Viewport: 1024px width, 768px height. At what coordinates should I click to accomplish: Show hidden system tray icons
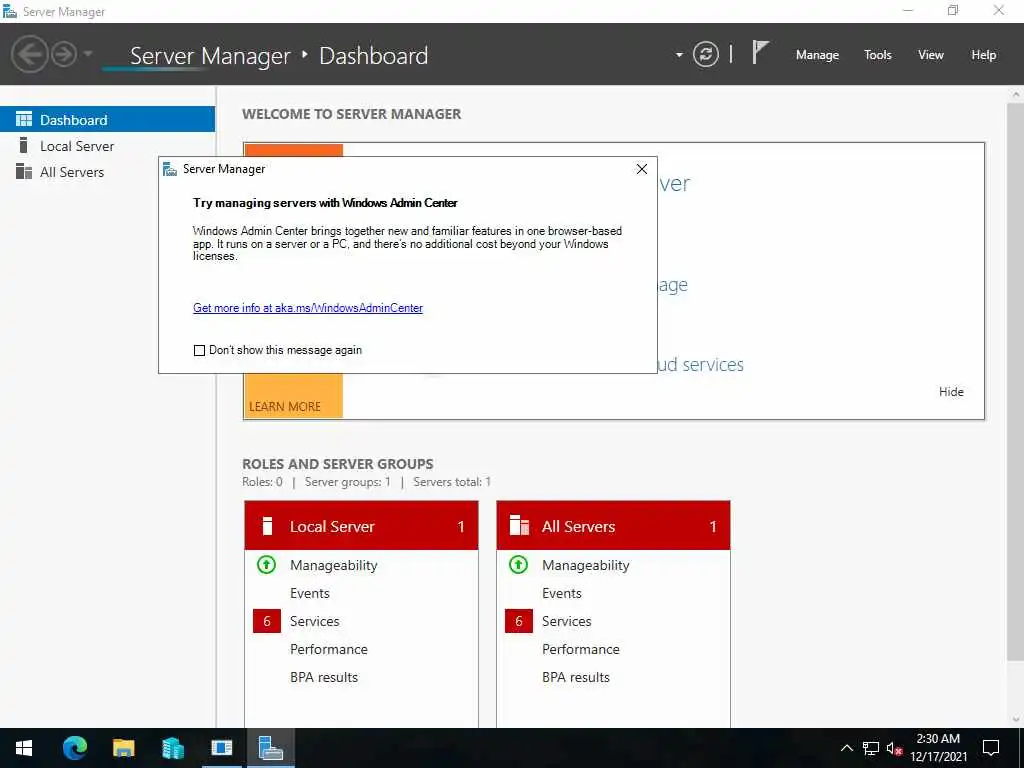[x=846, y=748]
